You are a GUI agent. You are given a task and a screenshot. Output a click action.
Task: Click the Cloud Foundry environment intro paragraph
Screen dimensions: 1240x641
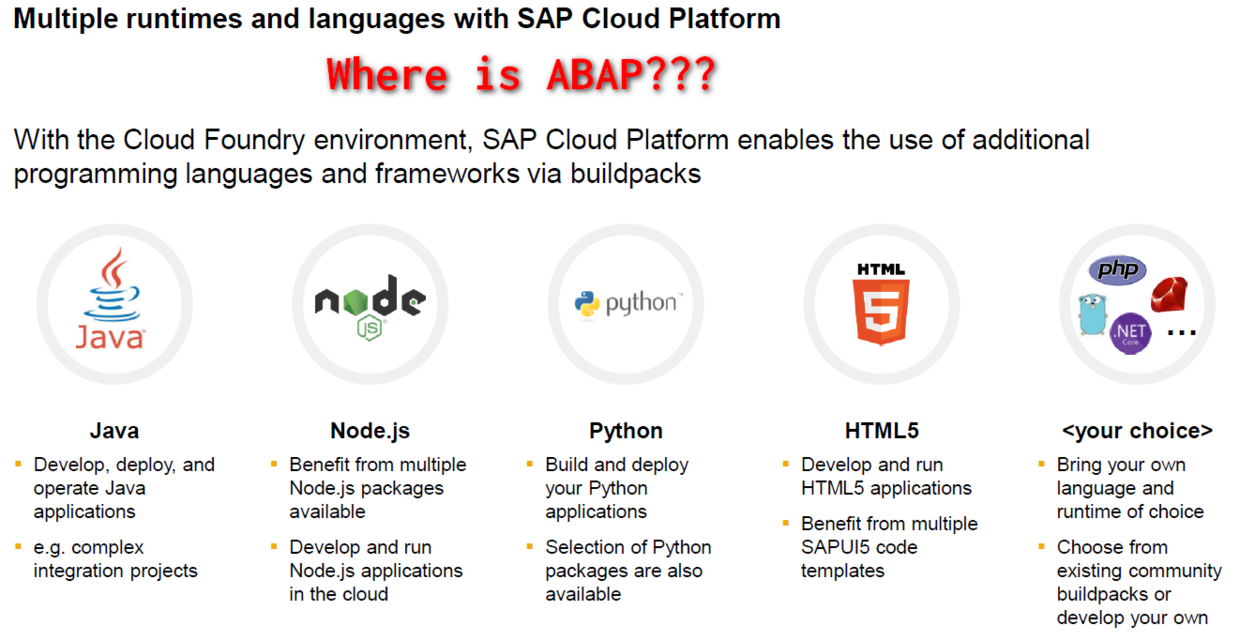coord(552,155)
